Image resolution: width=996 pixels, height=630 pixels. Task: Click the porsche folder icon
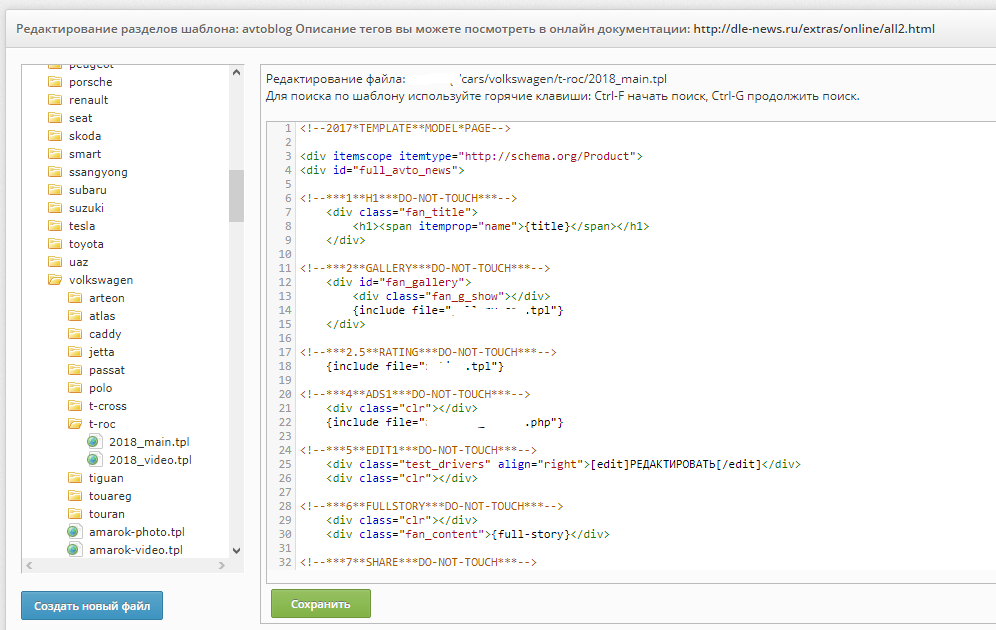click(55, 82)
